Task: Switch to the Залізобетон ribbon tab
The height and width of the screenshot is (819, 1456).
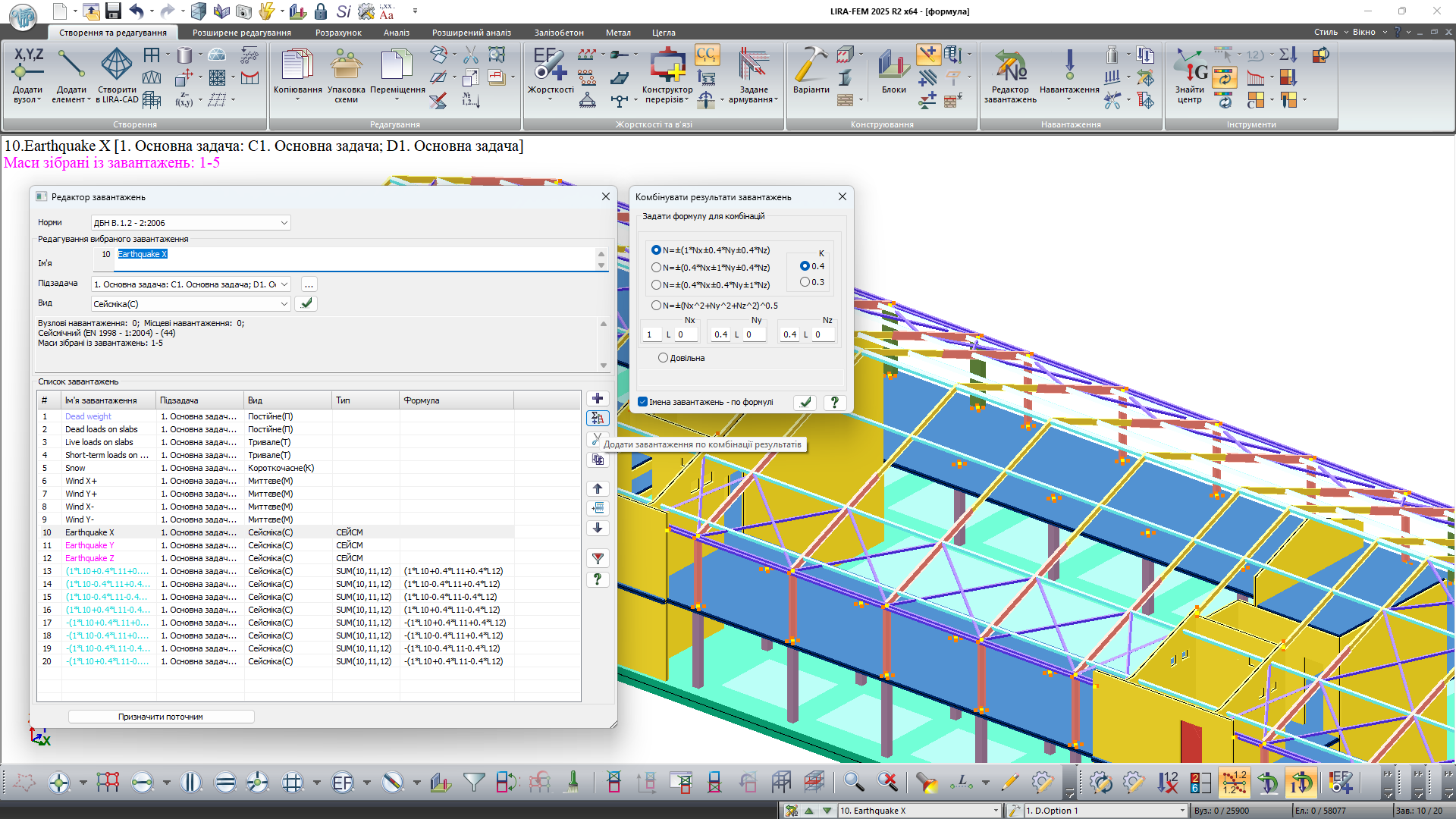Action: click(x=559, y=33)
